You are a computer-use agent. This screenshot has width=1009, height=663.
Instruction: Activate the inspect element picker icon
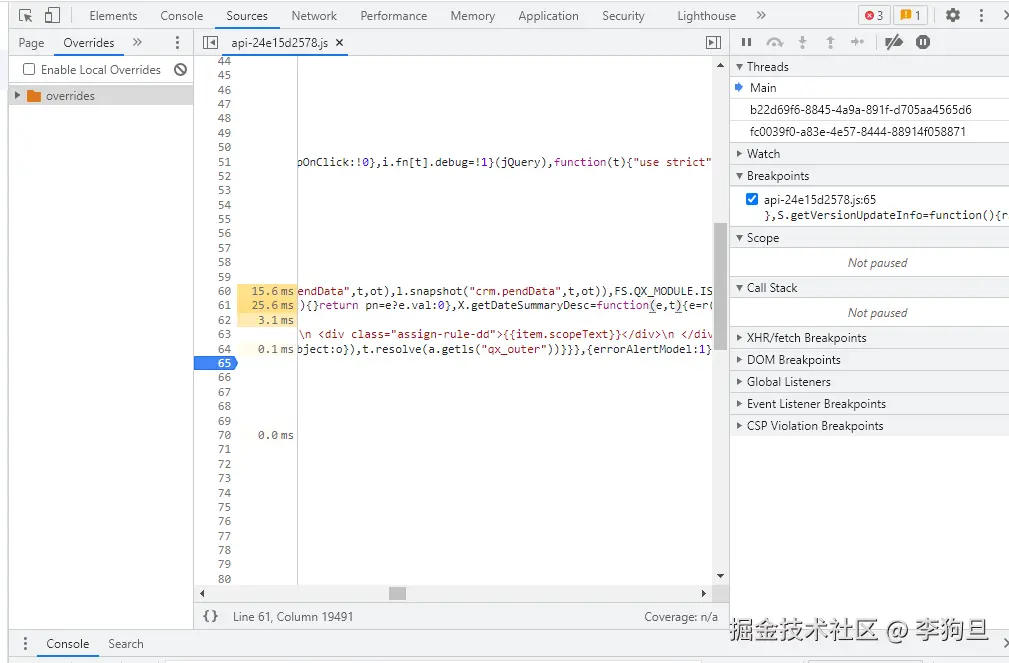coord(26,15)
